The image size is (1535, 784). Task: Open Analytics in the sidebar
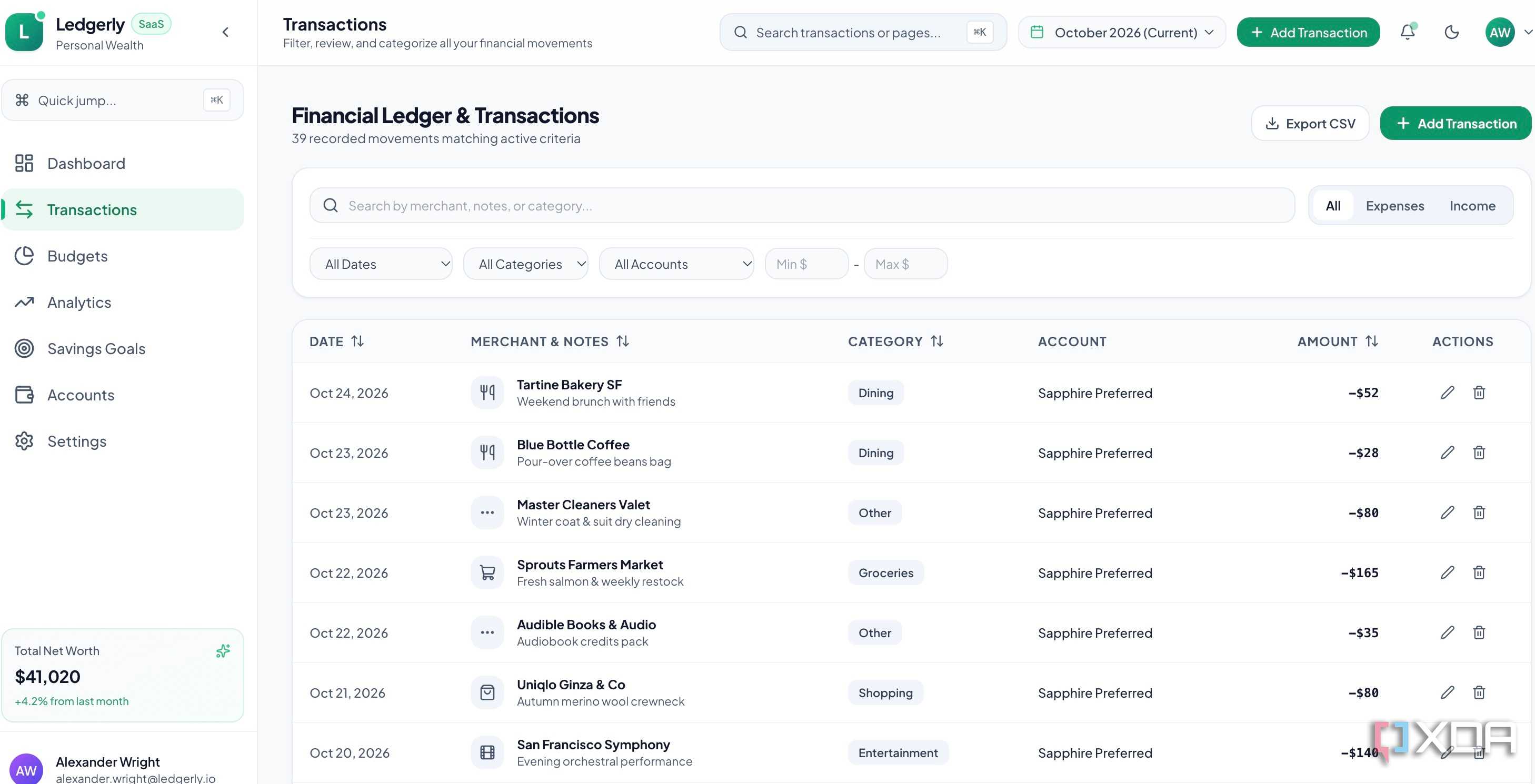(x=123, y=303)
